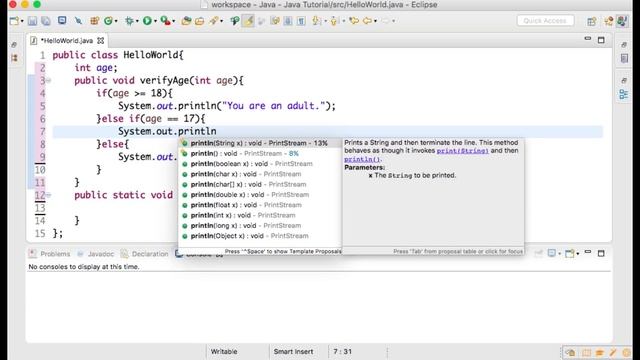Open the Terminal console toolbar icon
640x360 pixels.
62,20
